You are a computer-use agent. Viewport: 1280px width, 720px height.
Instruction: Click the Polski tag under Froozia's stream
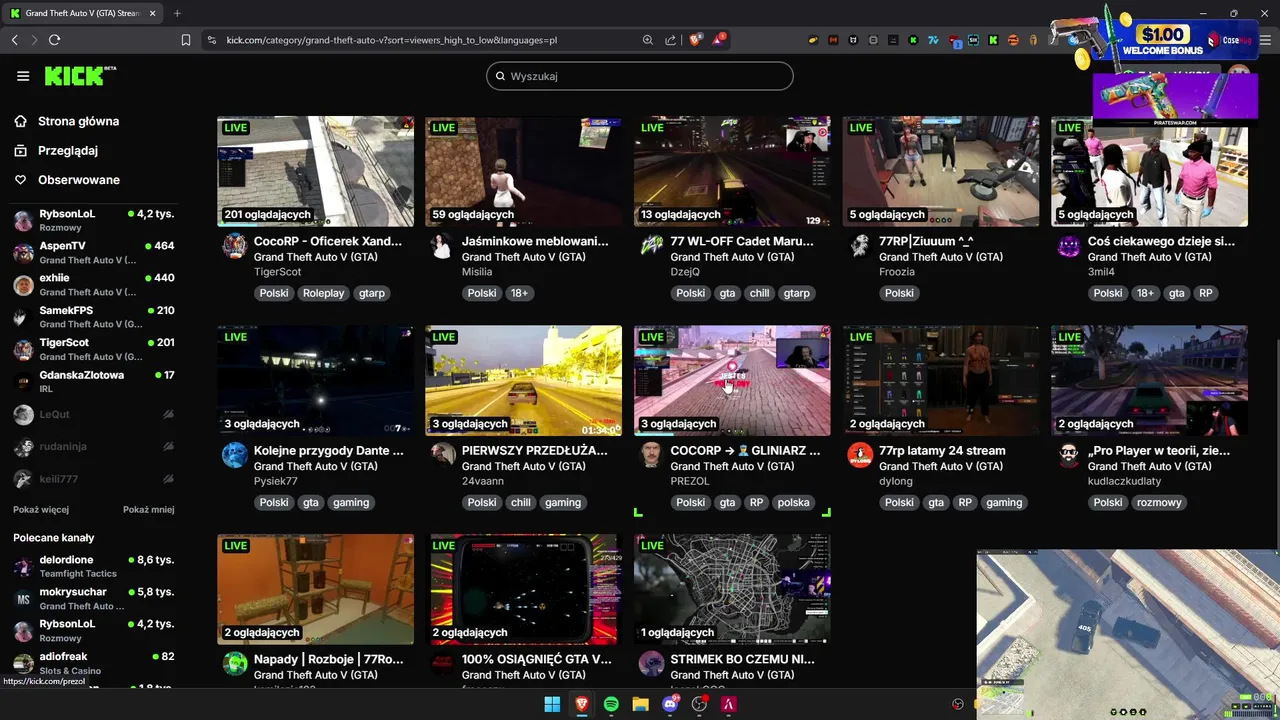tap(899, 293)
